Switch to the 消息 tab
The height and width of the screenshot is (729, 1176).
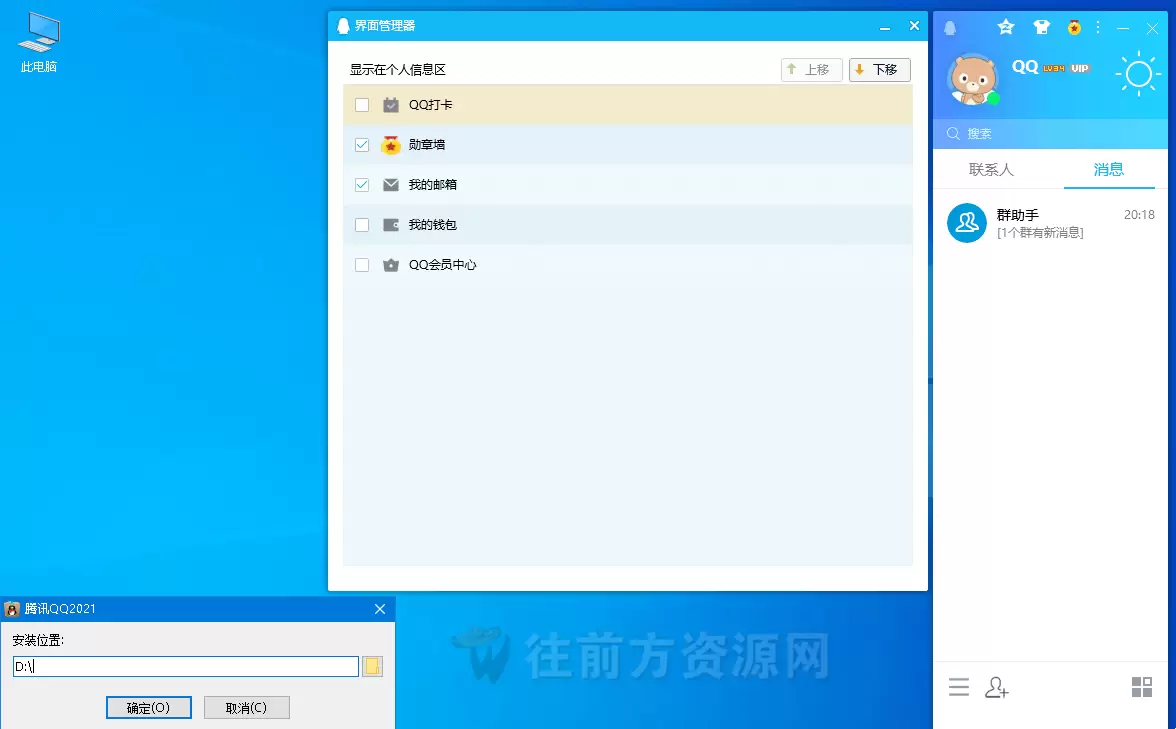tap(1108, 170)
